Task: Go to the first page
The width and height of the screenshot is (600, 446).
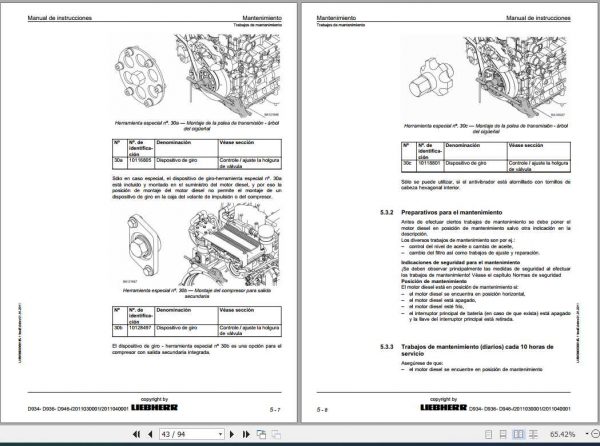Action: 136,434
